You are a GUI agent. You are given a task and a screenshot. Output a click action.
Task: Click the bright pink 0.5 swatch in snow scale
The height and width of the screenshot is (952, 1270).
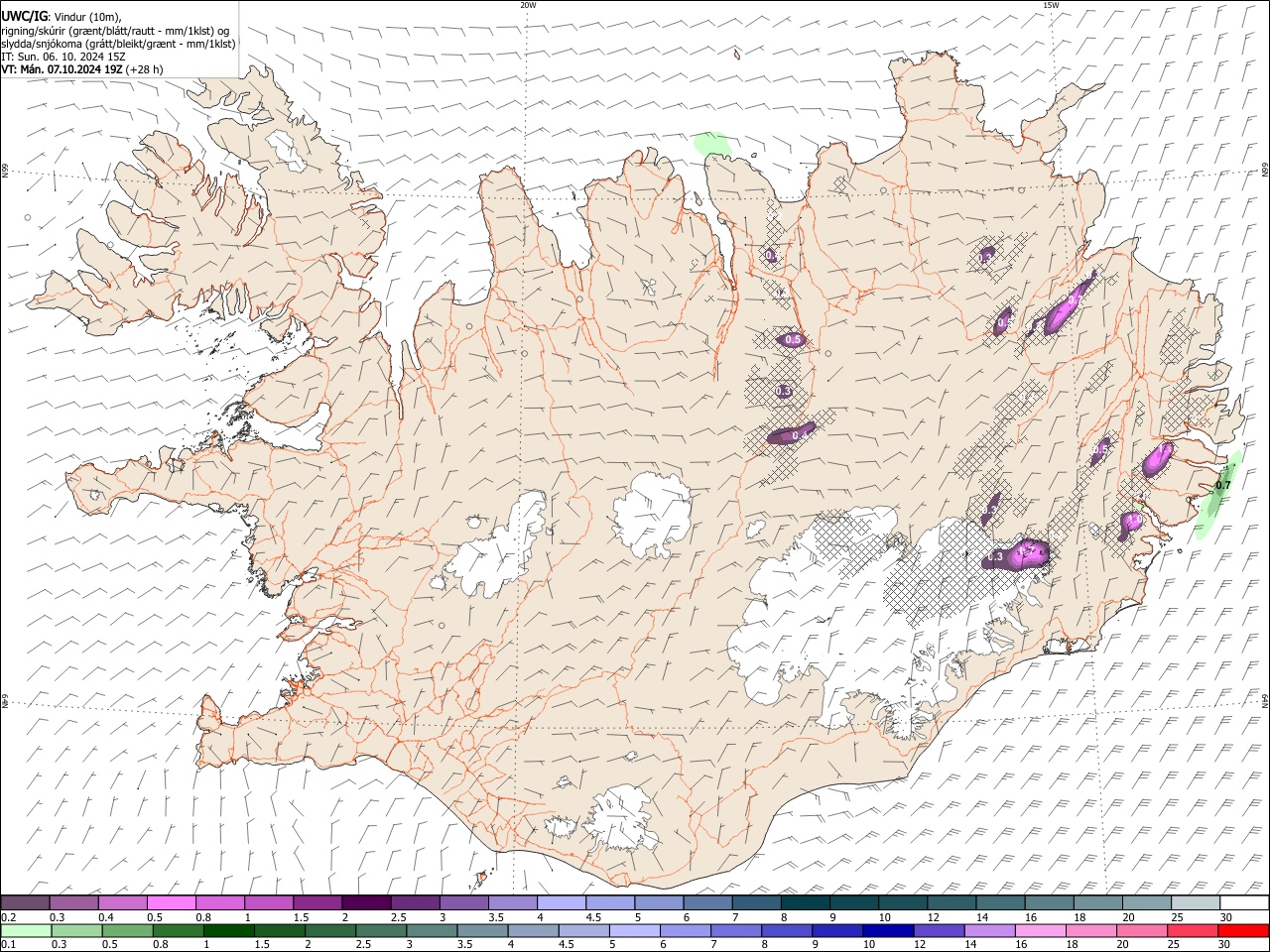[172, 903]
